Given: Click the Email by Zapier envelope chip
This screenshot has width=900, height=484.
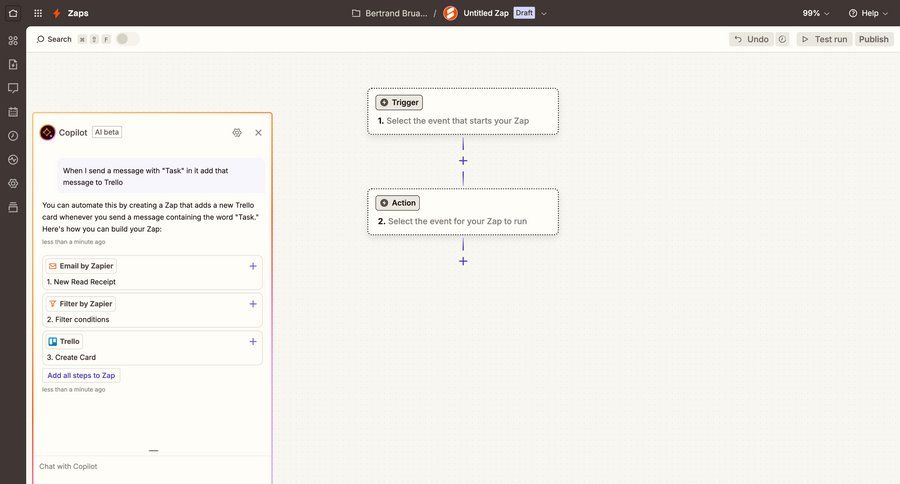Looking at the screenshot, I should [x=81, y=266].
